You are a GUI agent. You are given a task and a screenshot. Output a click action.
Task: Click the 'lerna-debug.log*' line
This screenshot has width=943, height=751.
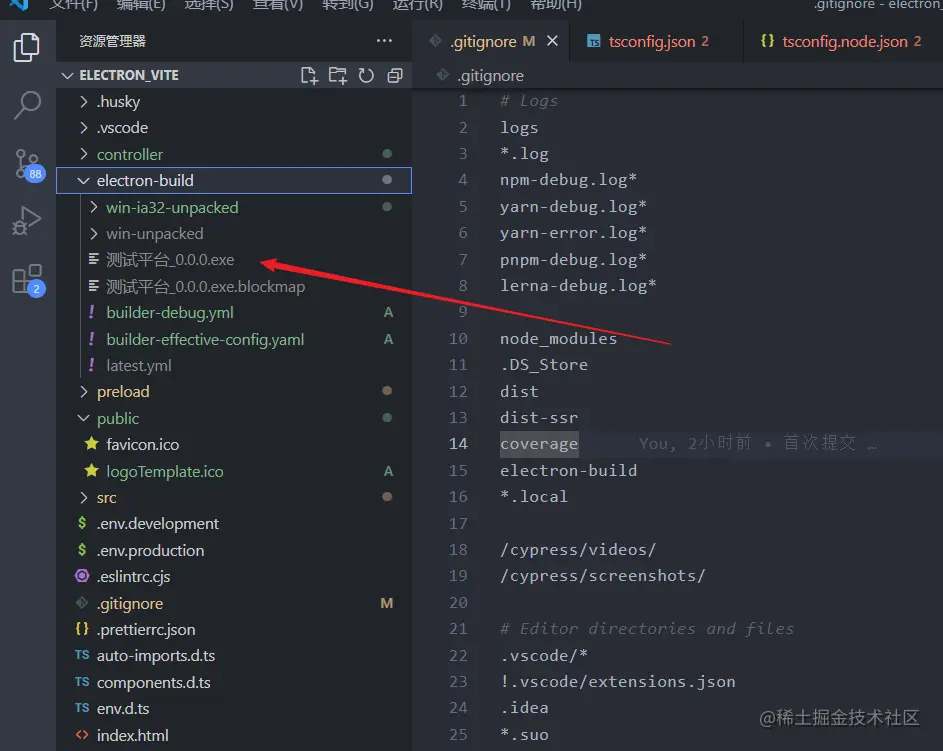[578, 286]
